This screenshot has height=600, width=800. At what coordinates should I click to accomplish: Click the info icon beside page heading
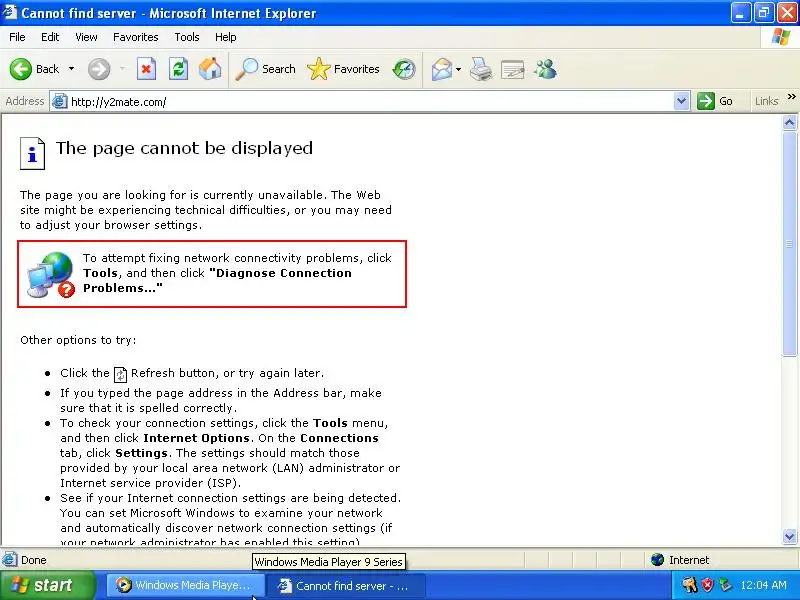[32, 153]
